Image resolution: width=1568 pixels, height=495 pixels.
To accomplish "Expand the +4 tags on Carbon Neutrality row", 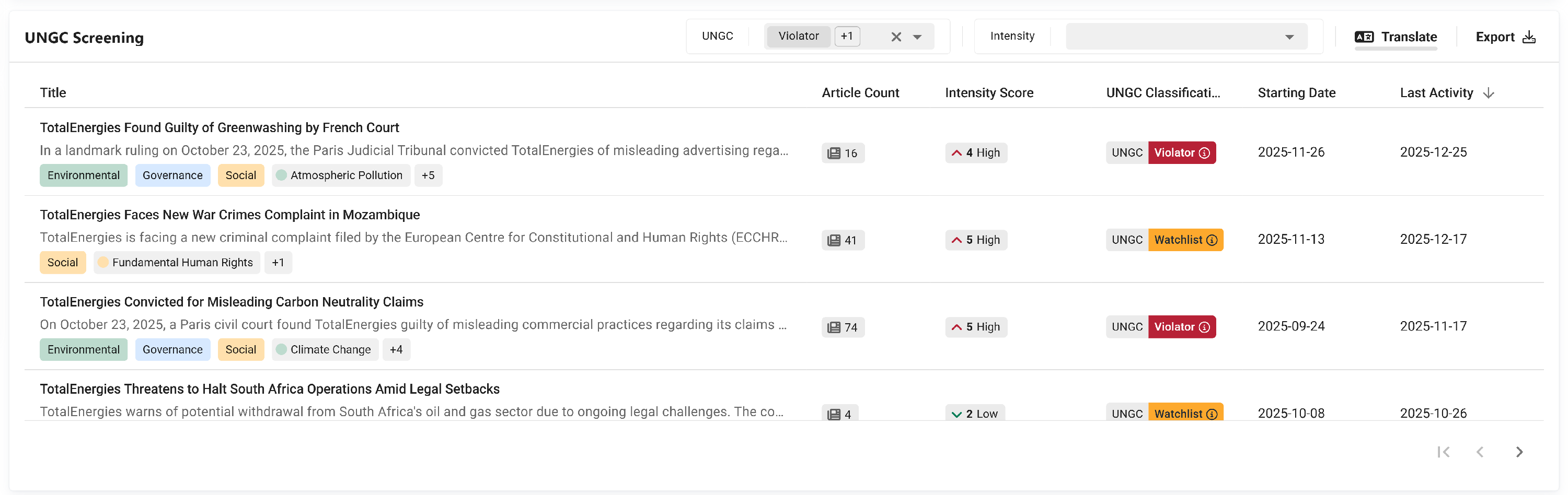I will click(x=396, y=349).
